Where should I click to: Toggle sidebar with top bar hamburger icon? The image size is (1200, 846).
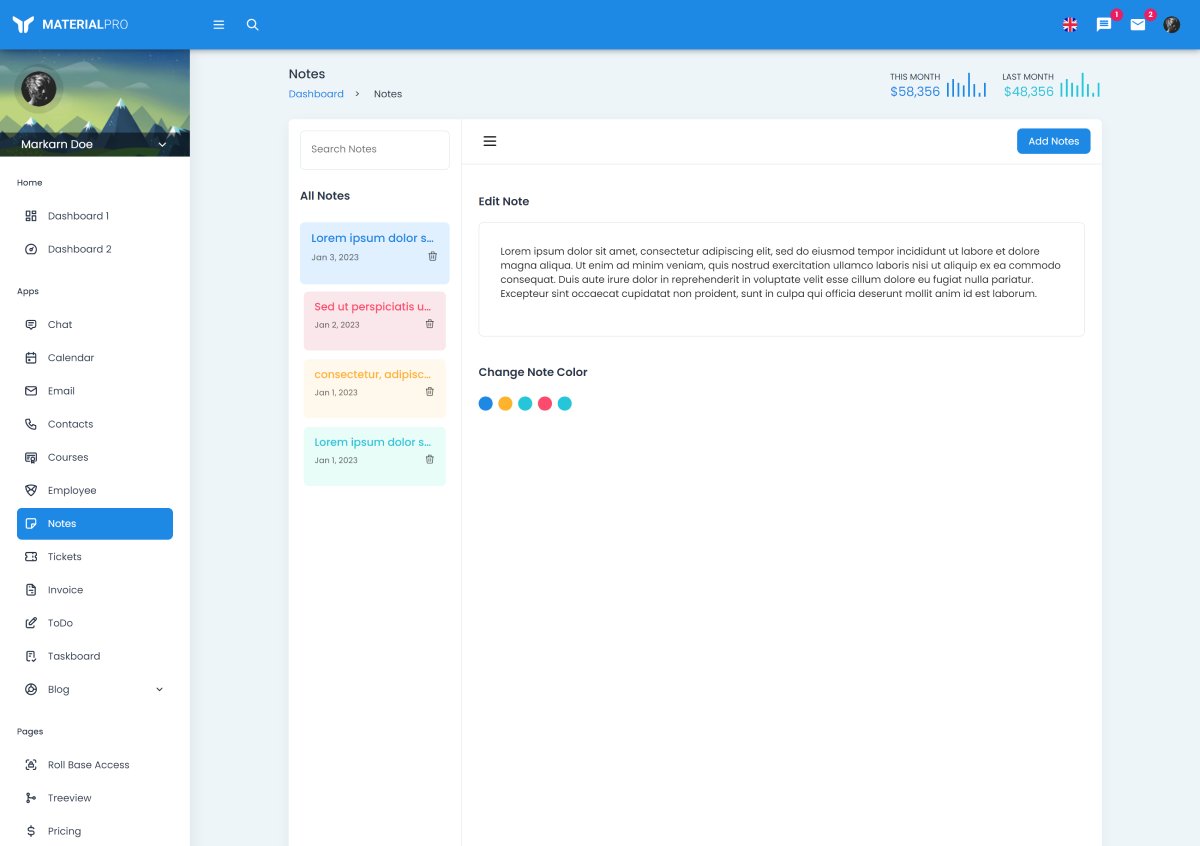[219, 25]
